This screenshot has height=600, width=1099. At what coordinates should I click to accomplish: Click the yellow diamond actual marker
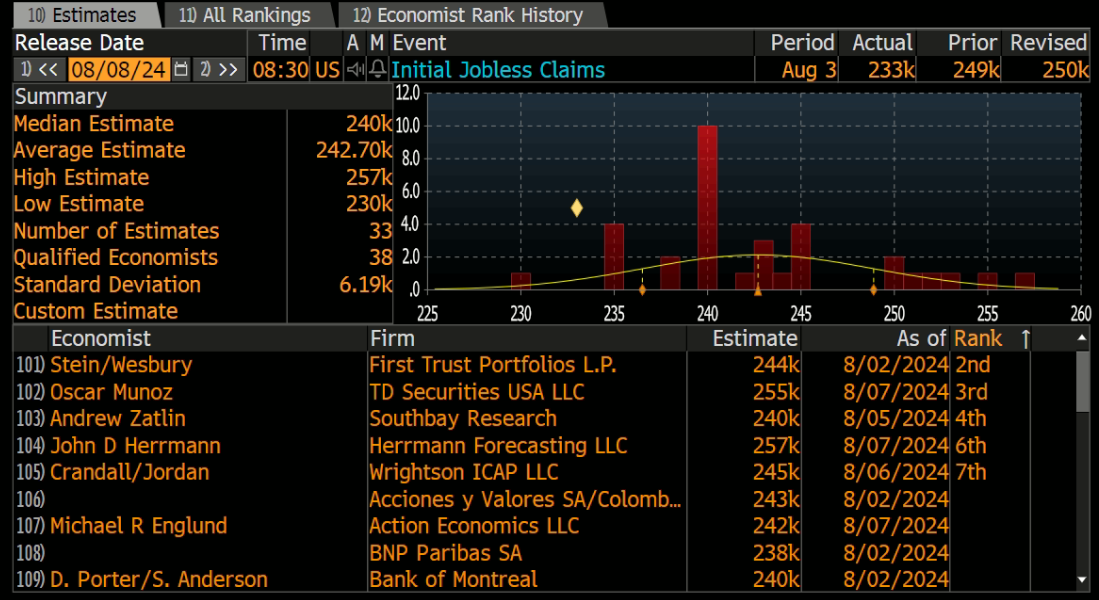(576, 207)
